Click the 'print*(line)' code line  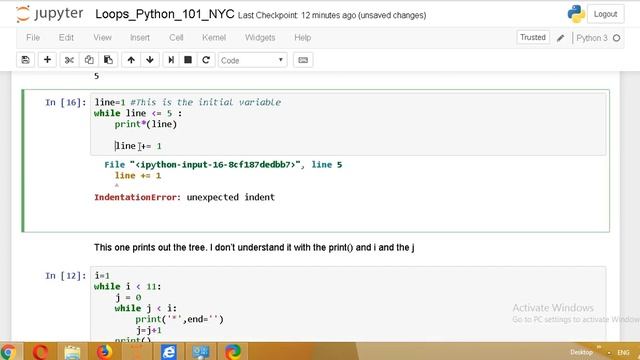(x=146, y=124)
